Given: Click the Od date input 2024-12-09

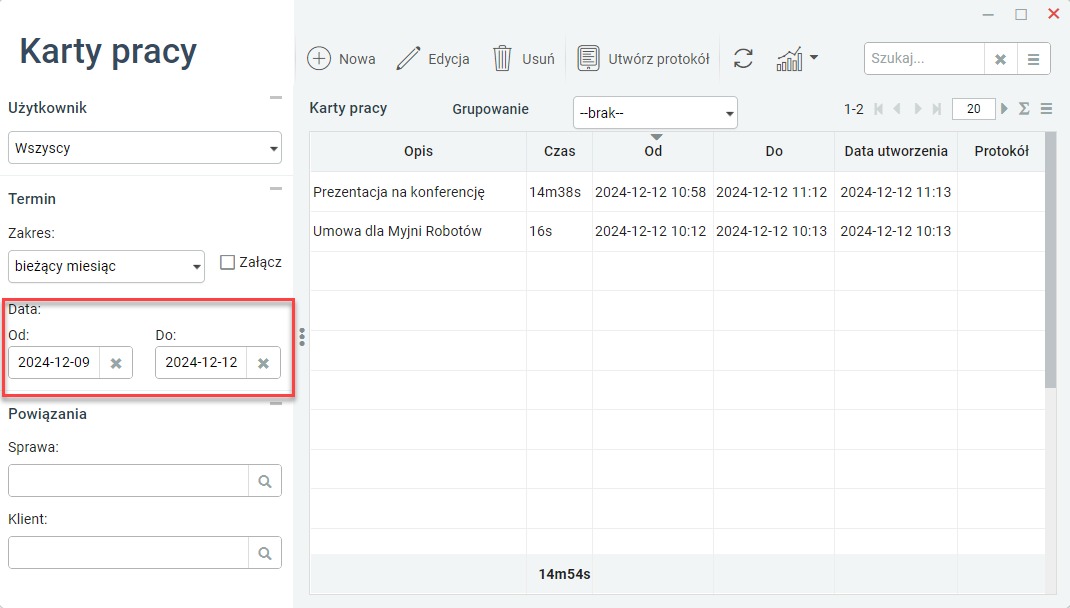Looking at the screenshot, I should pyautogui.click(x=54, y=362).
